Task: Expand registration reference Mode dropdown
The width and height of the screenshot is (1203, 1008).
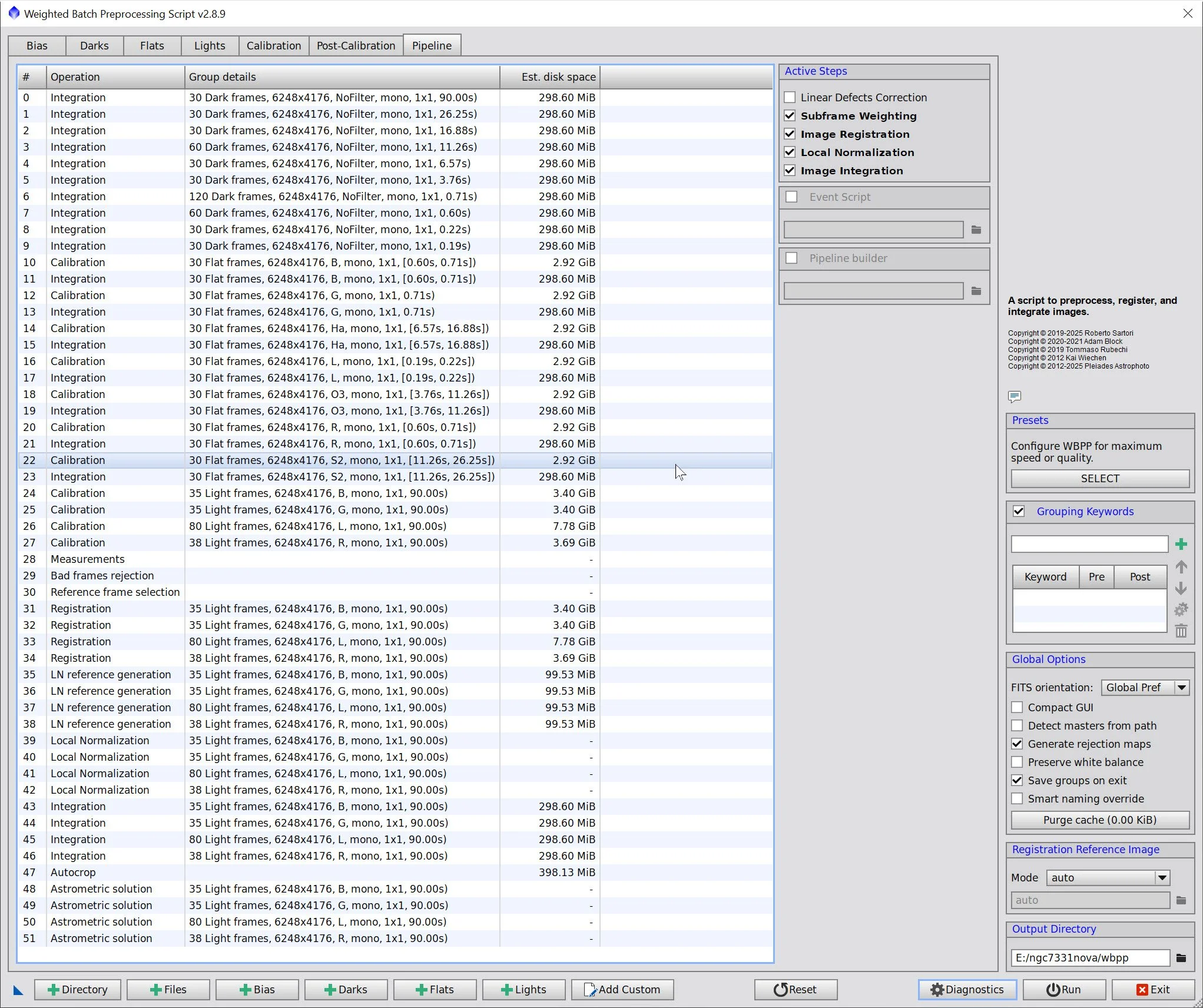Action: pos(1108,878)
